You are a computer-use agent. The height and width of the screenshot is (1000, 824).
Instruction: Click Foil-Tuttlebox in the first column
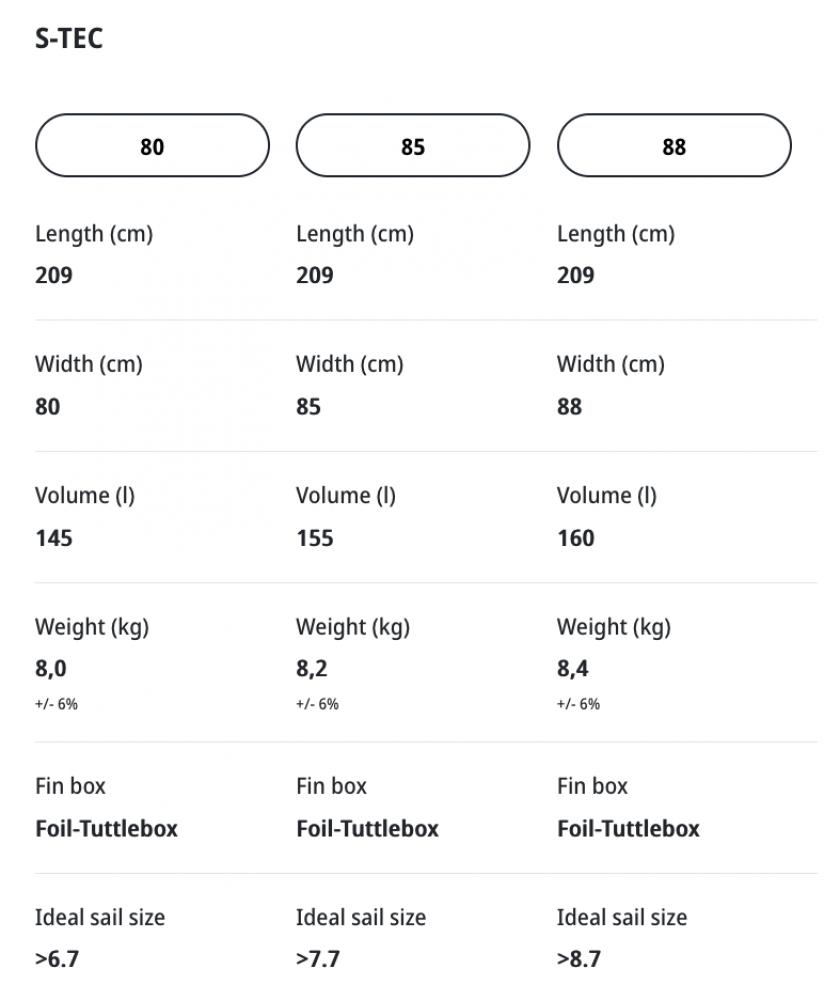click(106, 828)
